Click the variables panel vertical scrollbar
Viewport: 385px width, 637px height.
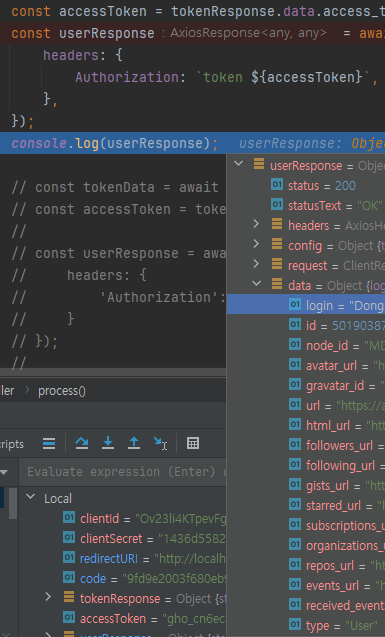coord(13,504)
